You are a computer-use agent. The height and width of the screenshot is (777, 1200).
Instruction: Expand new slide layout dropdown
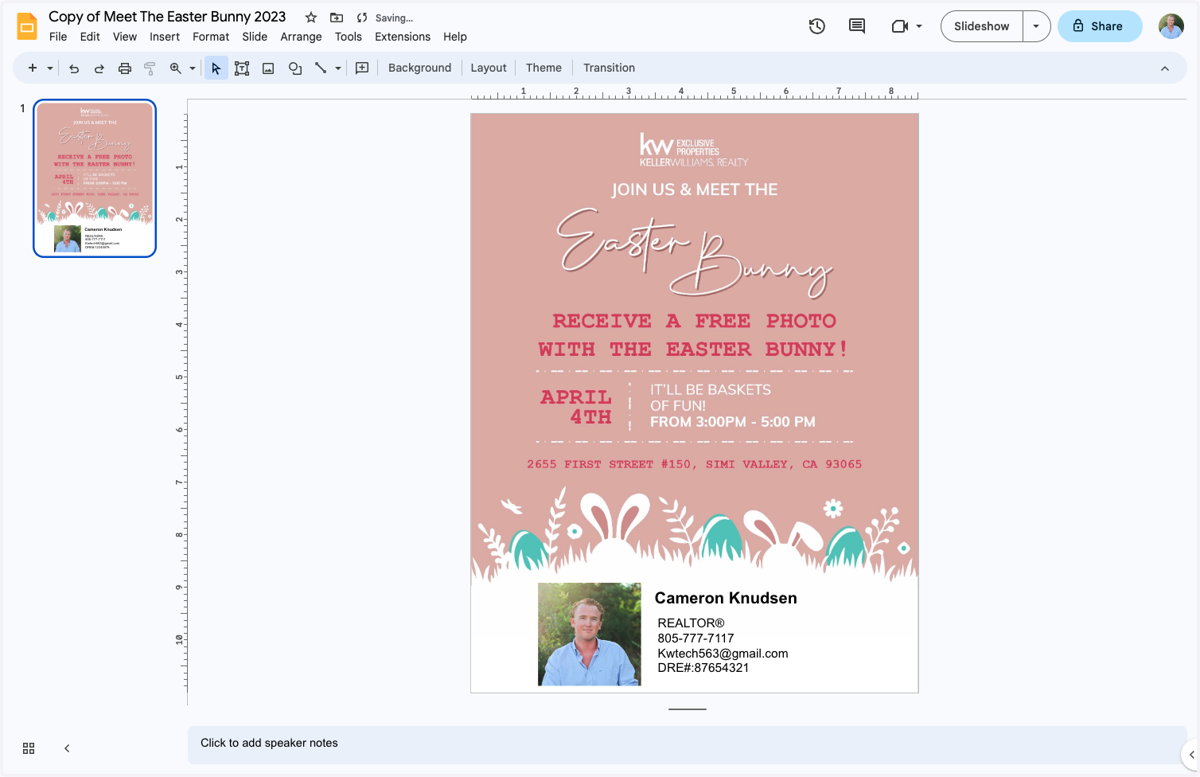tap(50, 68)
